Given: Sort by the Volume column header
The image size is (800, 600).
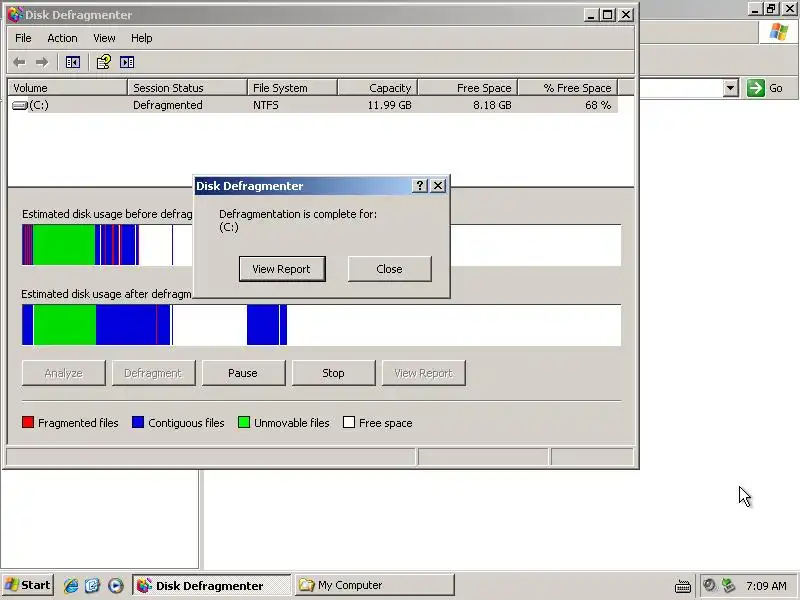Looking at the screenshot, I should tap(67, 88).
